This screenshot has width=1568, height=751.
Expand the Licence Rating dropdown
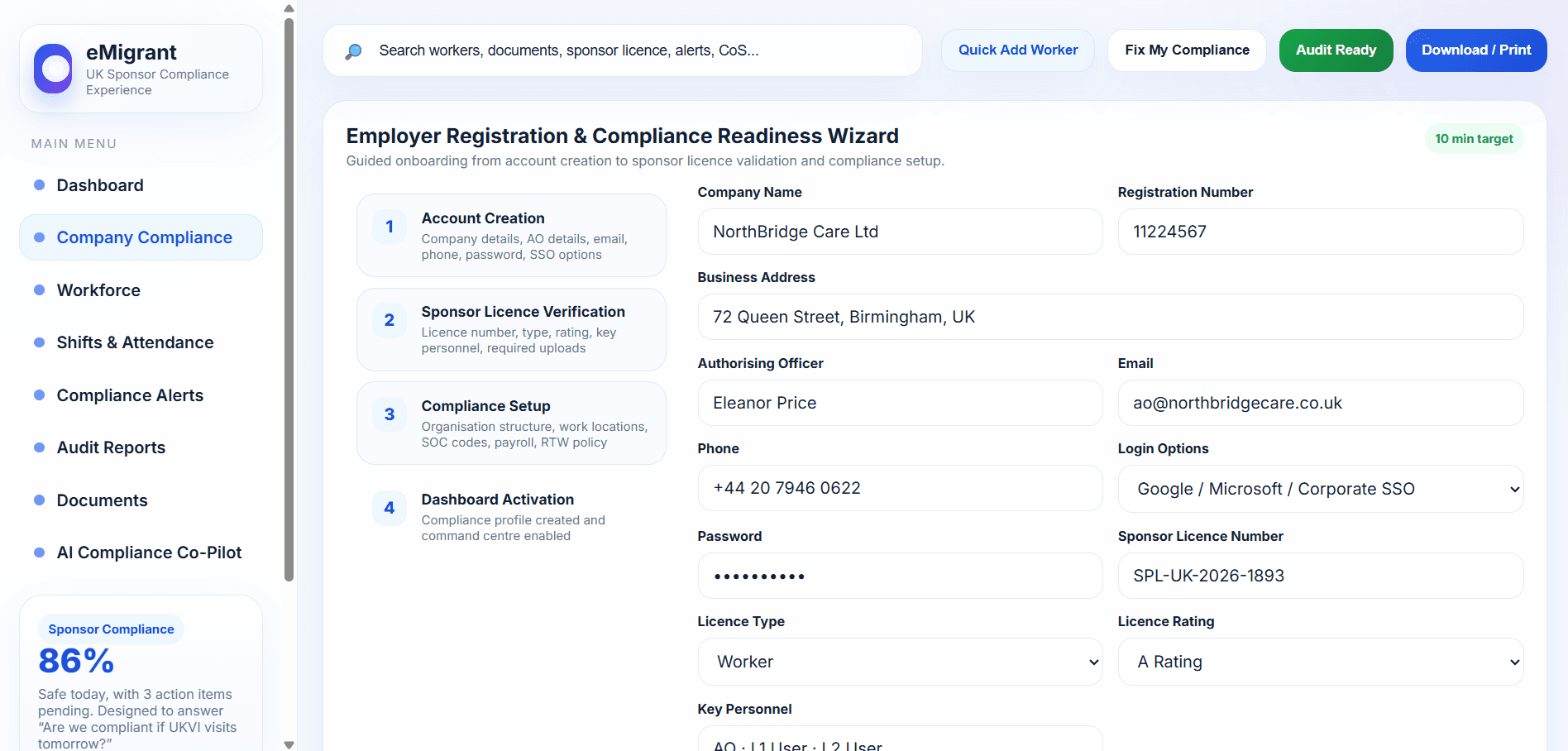[1320, 662]
